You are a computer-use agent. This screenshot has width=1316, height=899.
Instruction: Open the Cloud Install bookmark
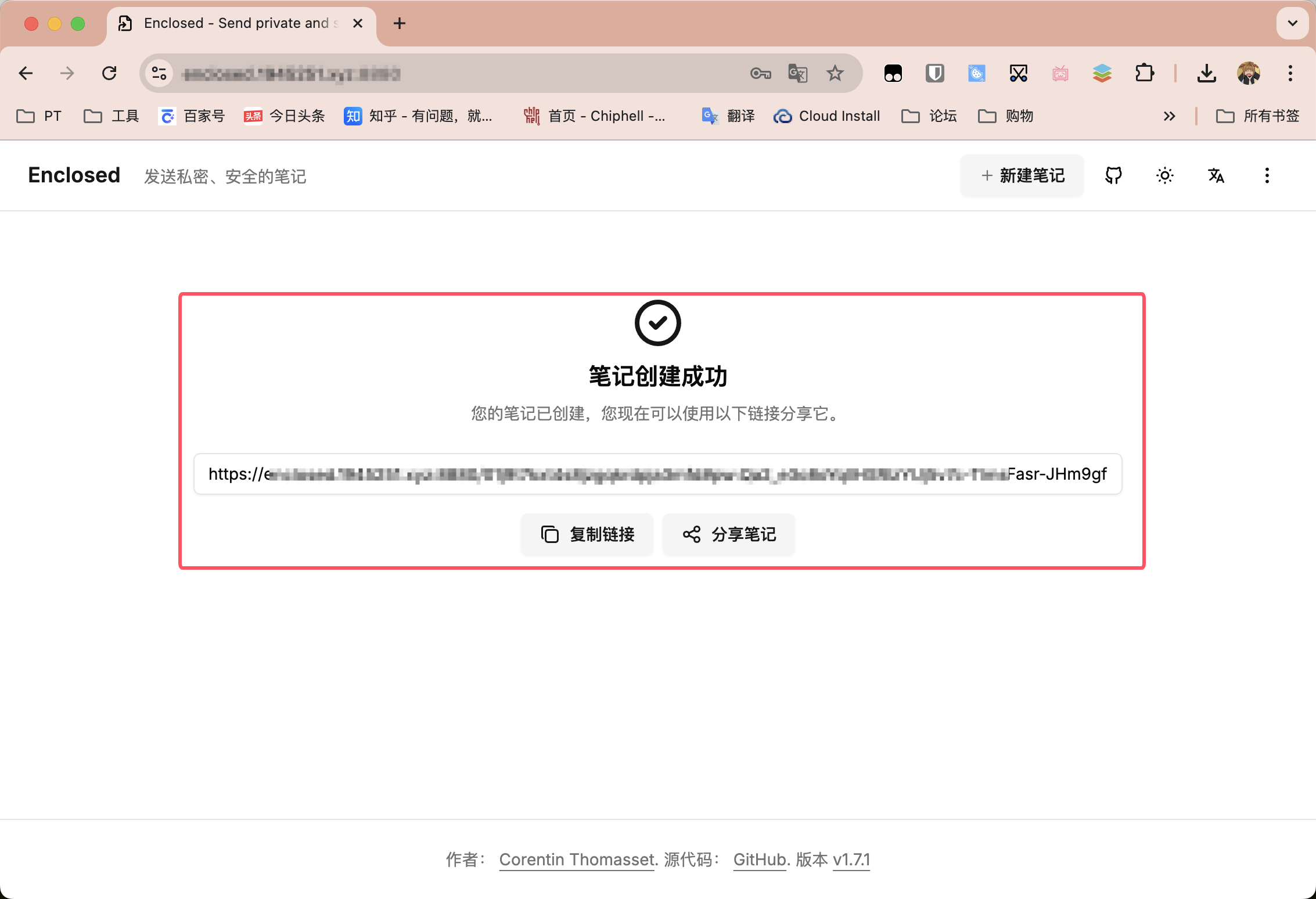click(827, 116)
